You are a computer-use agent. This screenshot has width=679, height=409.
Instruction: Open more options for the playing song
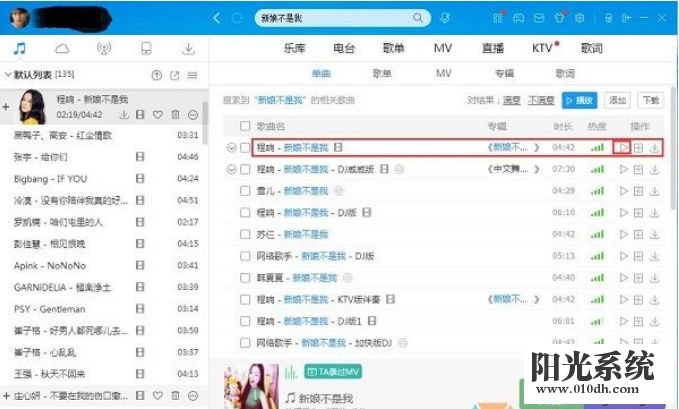[193, 115]
